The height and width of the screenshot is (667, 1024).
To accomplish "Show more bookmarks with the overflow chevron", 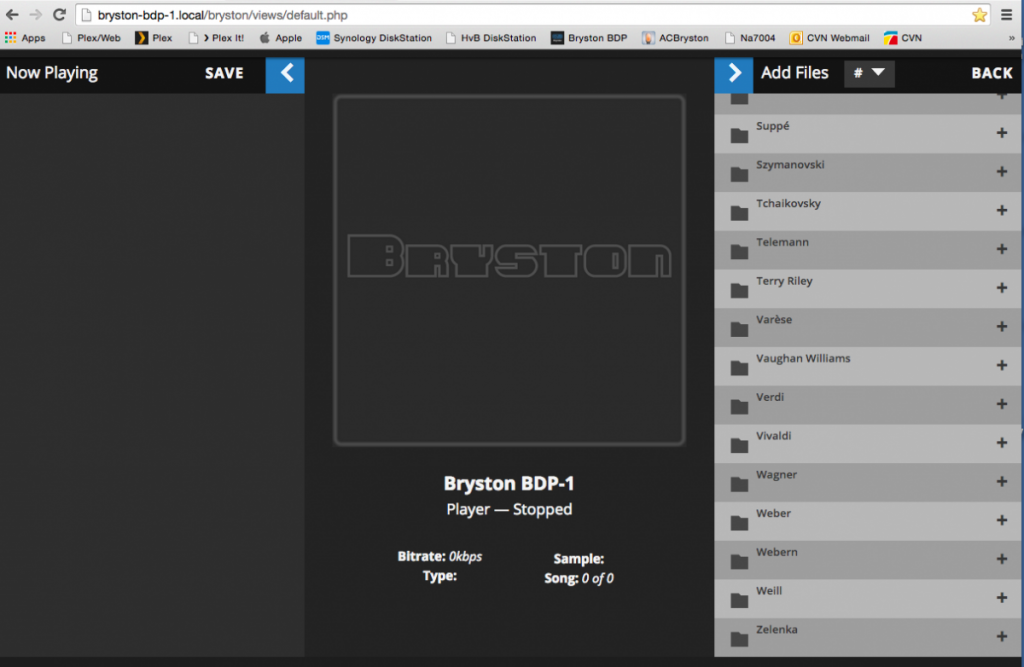I will (1012, 38).
